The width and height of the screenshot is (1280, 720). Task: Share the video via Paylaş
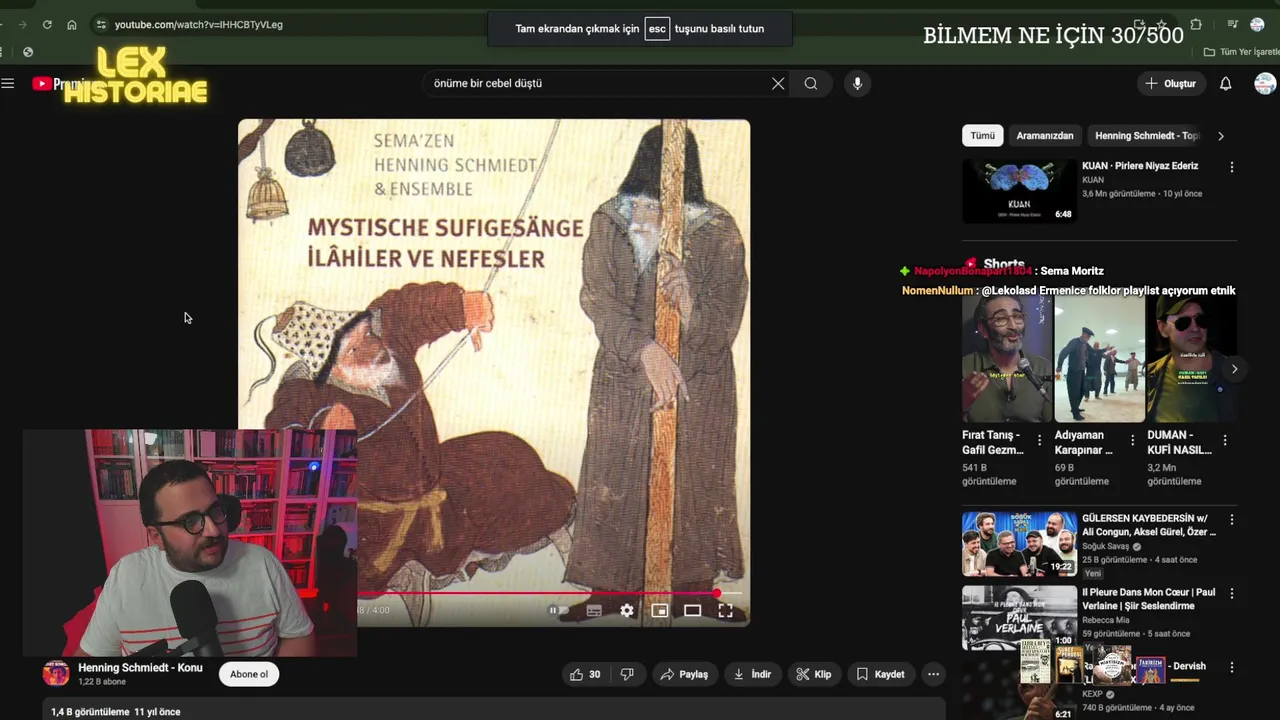(x=684, y=674)
